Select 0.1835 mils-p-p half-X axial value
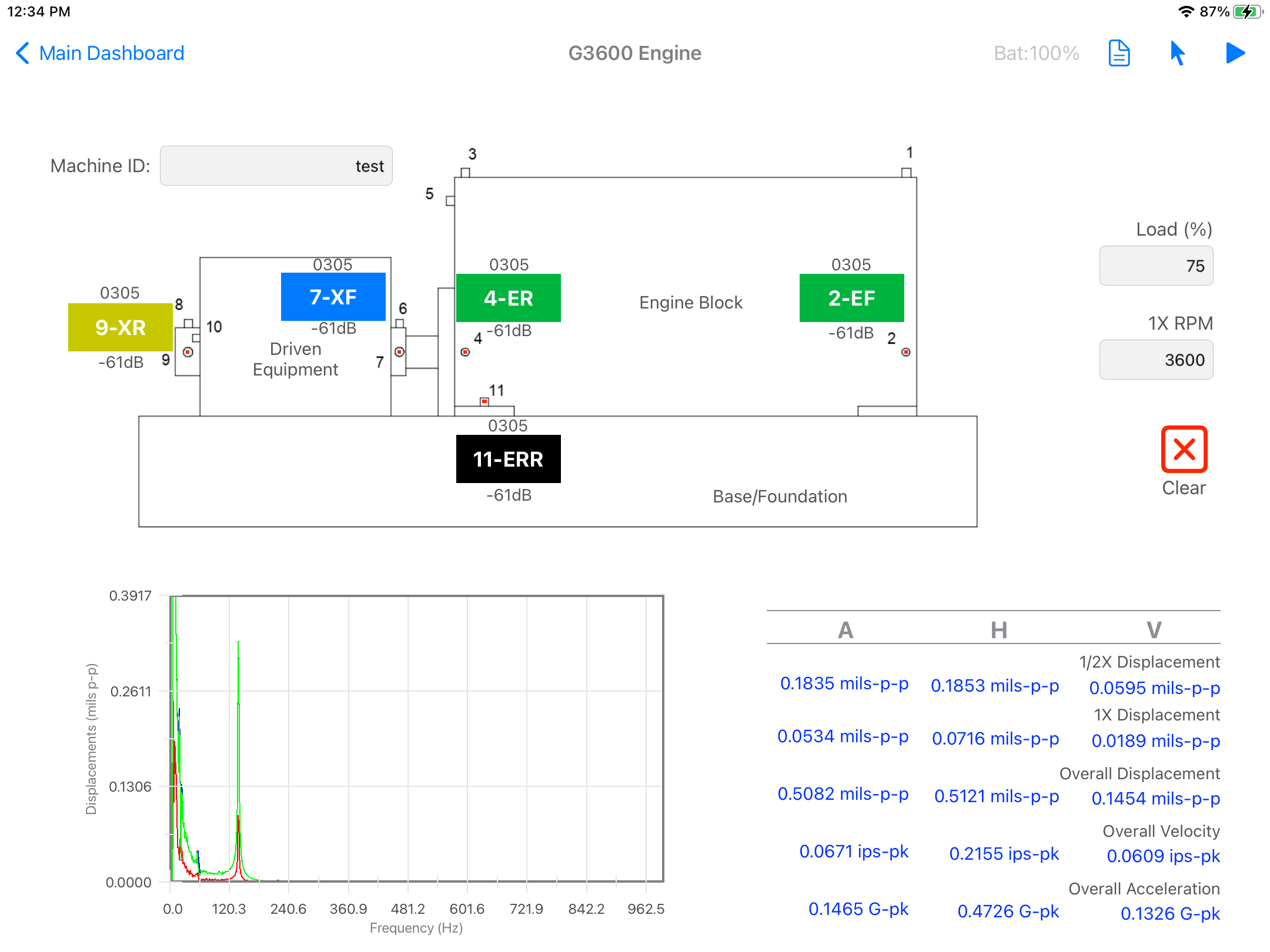The height and width of the screenshot is (952, 1270). pyautogui.click(x=844, y=683)
